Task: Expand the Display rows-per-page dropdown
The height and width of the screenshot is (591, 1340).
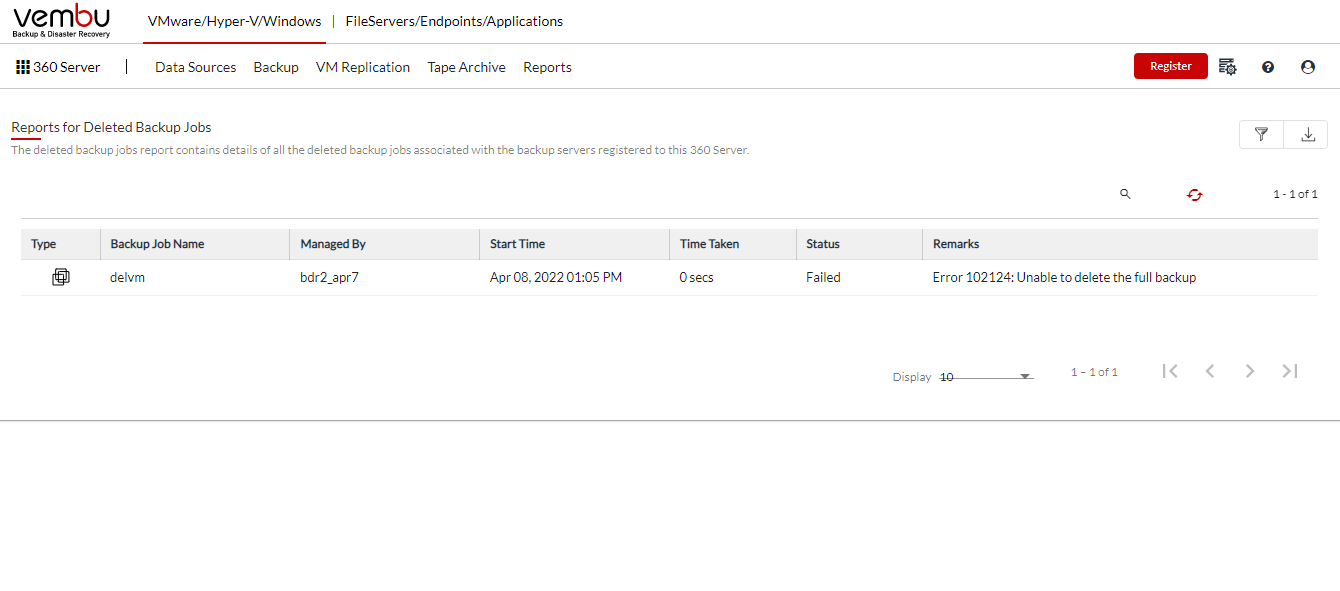Action: point(986,377)
